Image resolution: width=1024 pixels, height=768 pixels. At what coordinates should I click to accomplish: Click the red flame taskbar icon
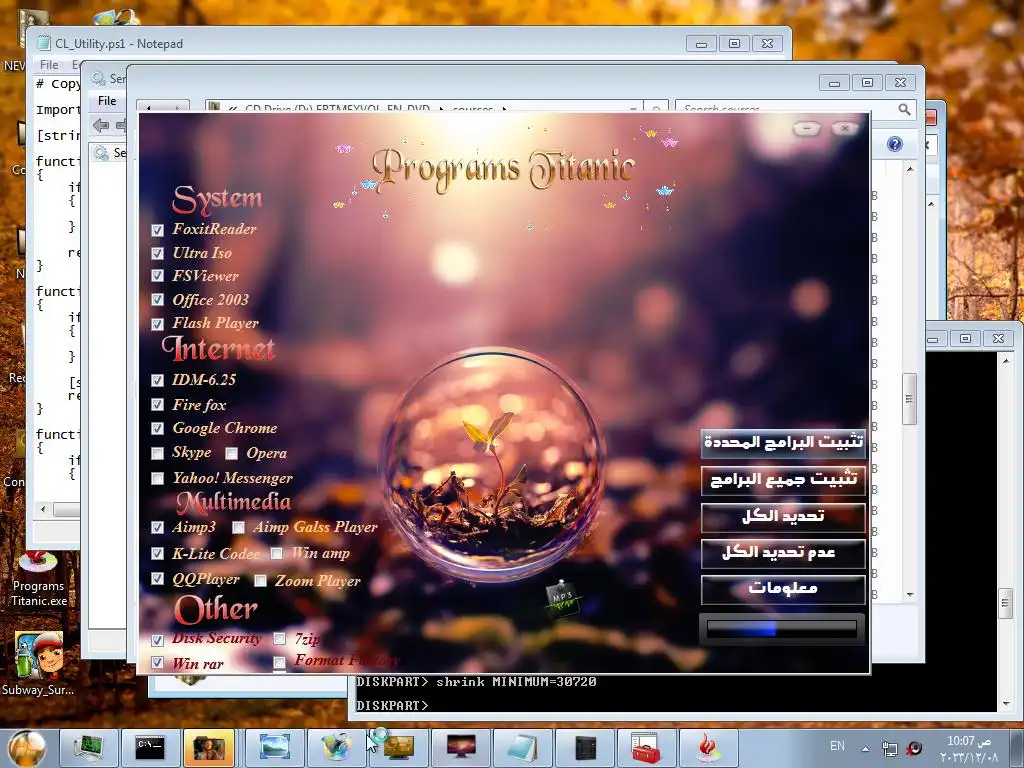[x=709, y=748]
